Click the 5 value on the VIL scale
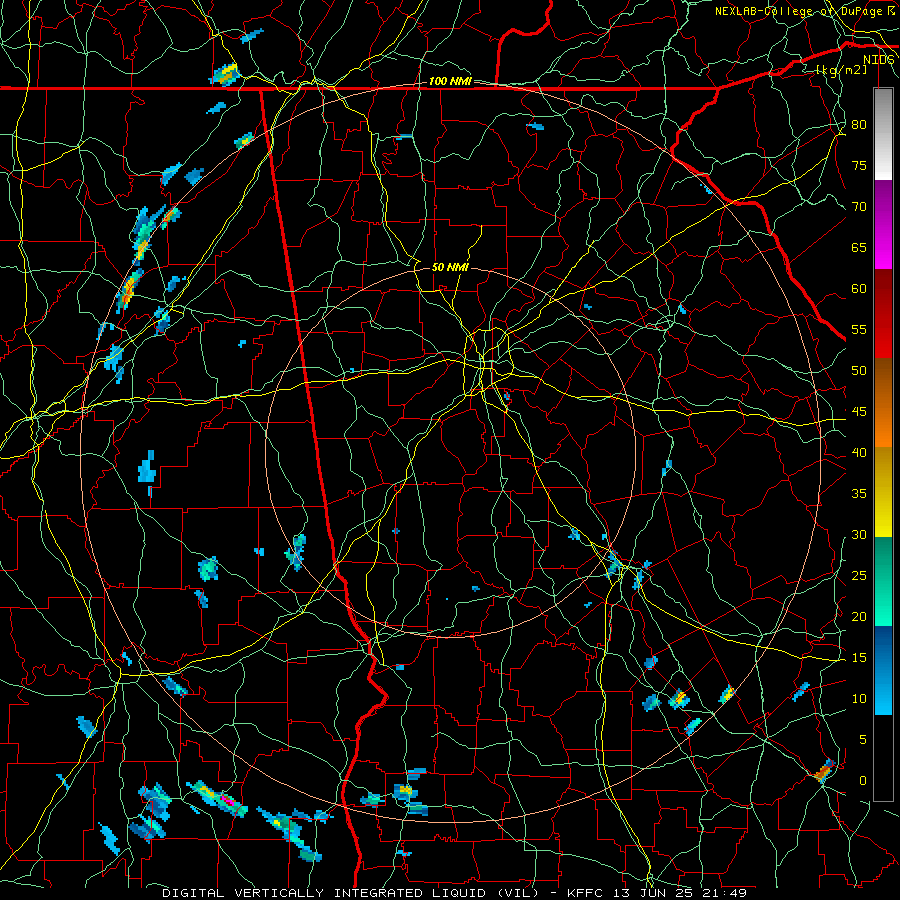This screenshot has height=900, width=900. coord(863,740)
